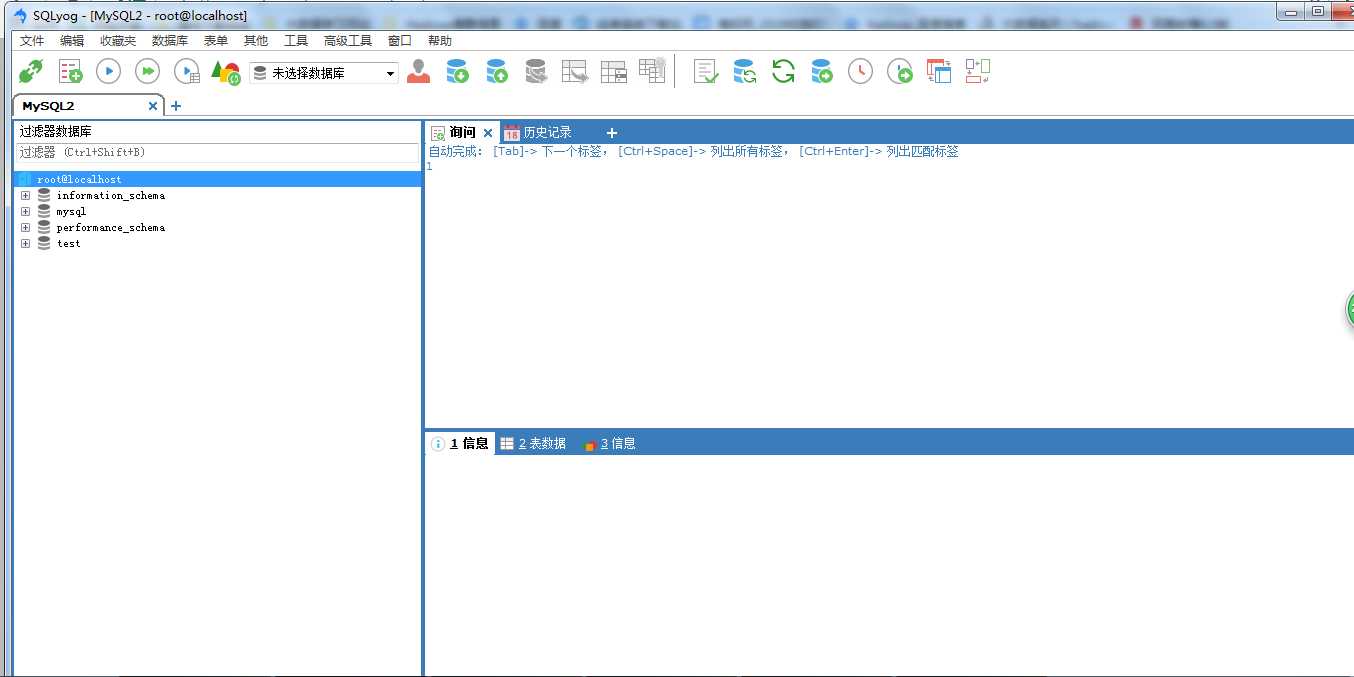
Task: Click the database filter input field
Action: [217, 153]
